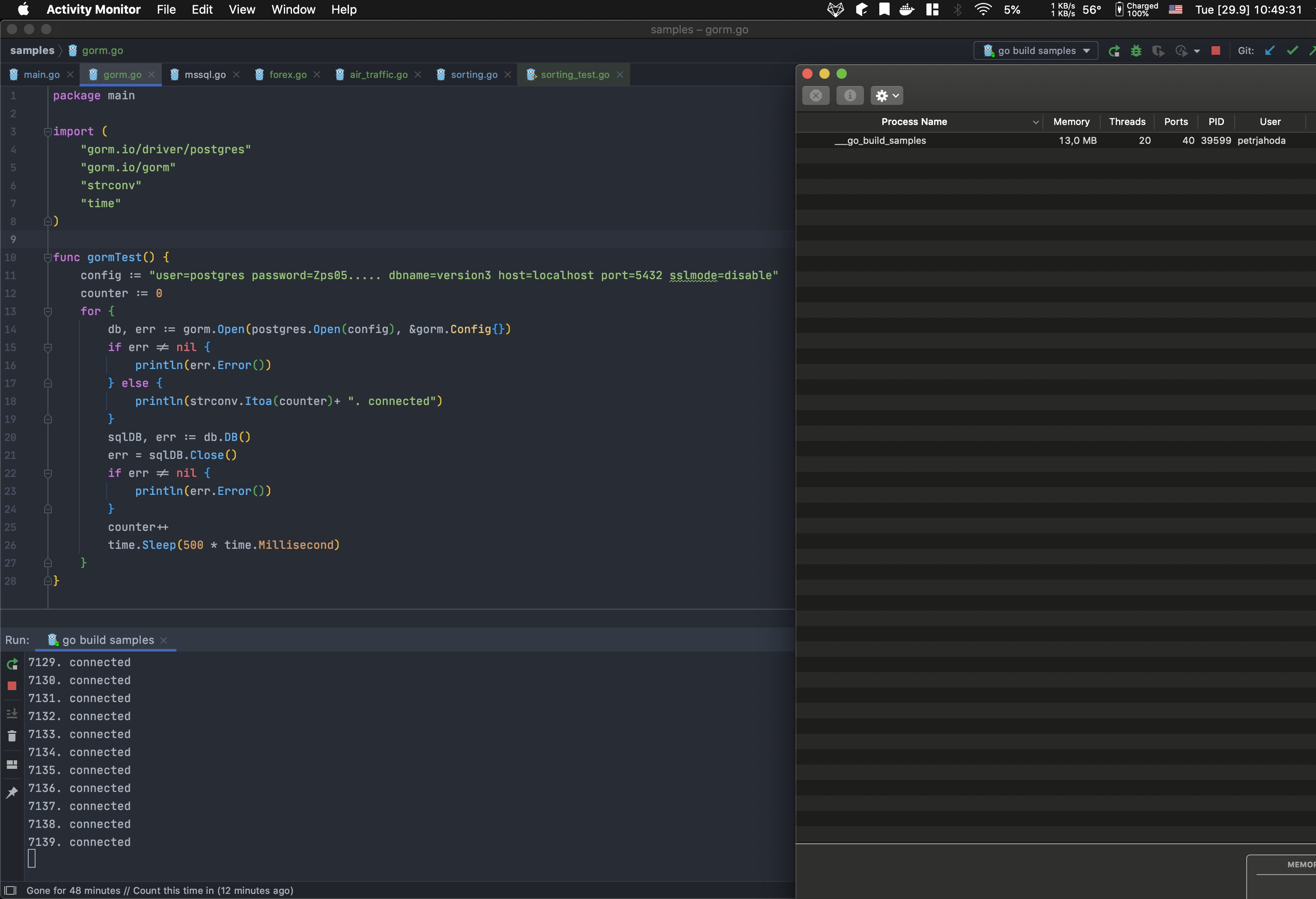
Task: Toggle soft-wrap icon in Run panel
Action: coord(12,713)
